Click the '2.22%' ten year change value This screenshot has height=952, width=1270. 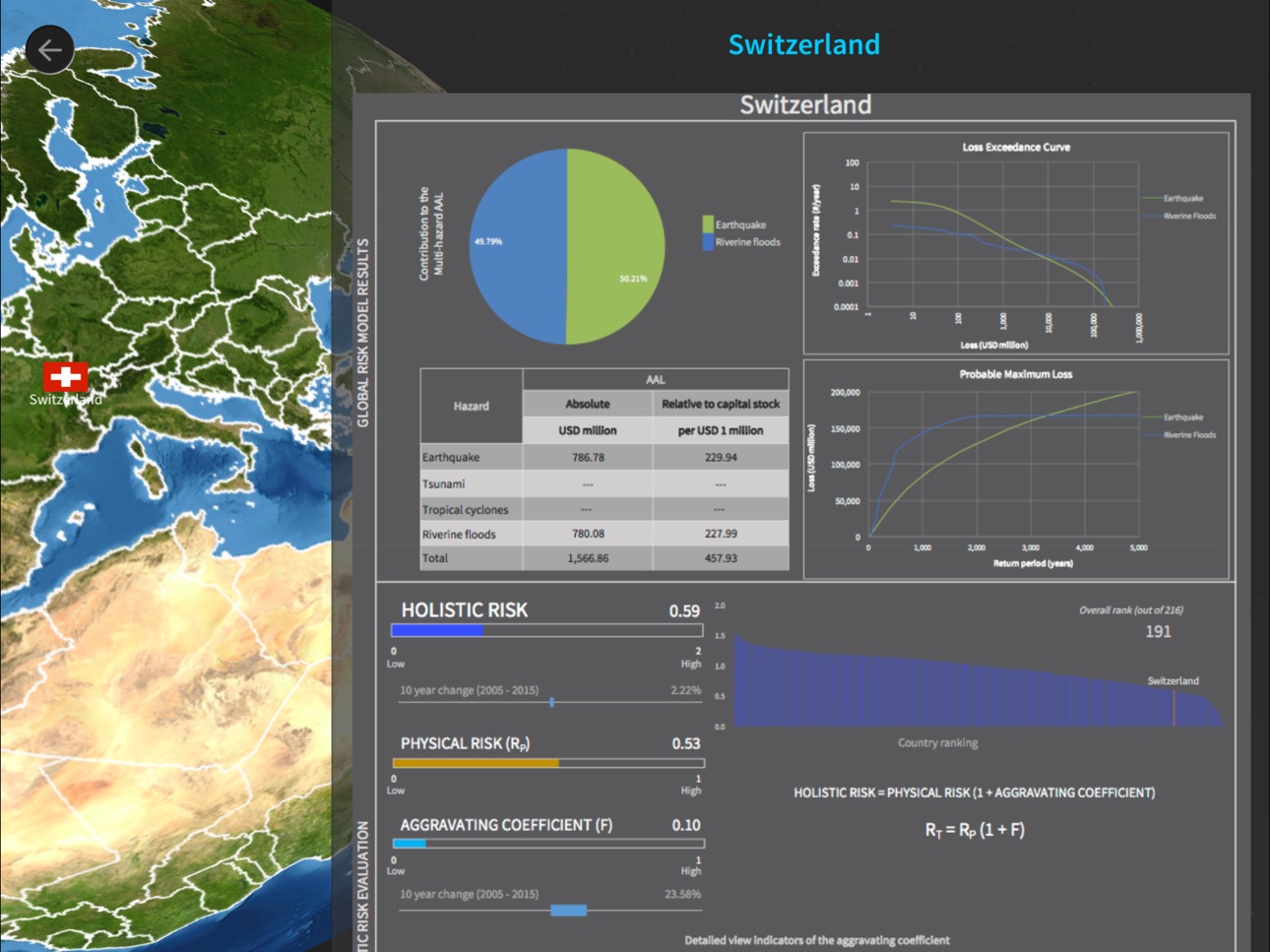pyautogui.click(x=685, y=690)
